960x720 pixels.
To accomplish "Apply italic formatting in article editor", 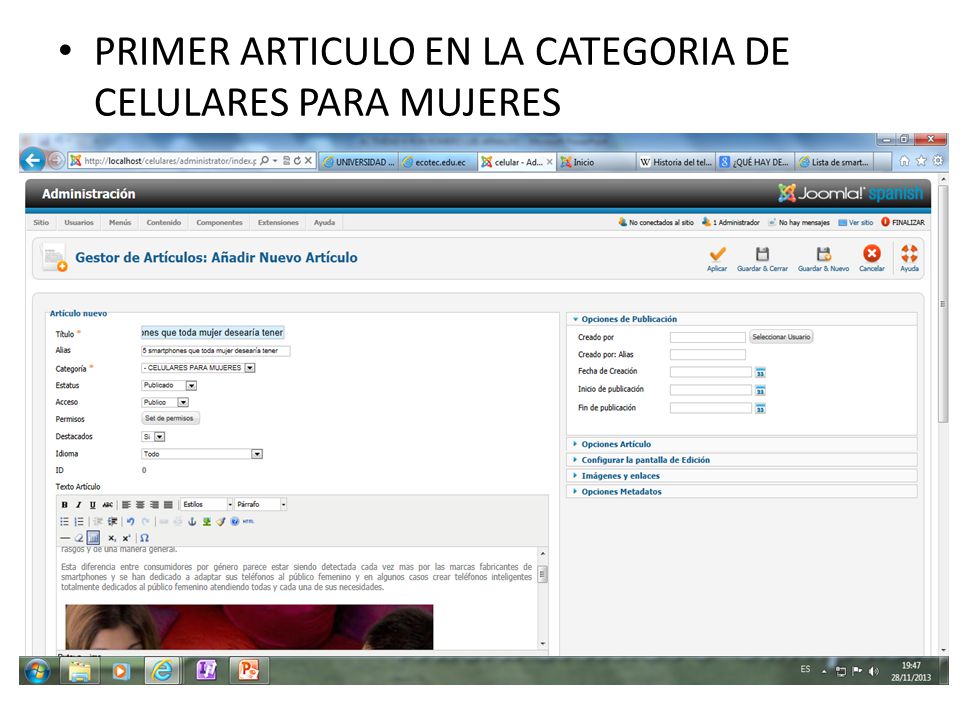I will click(78, 505).
